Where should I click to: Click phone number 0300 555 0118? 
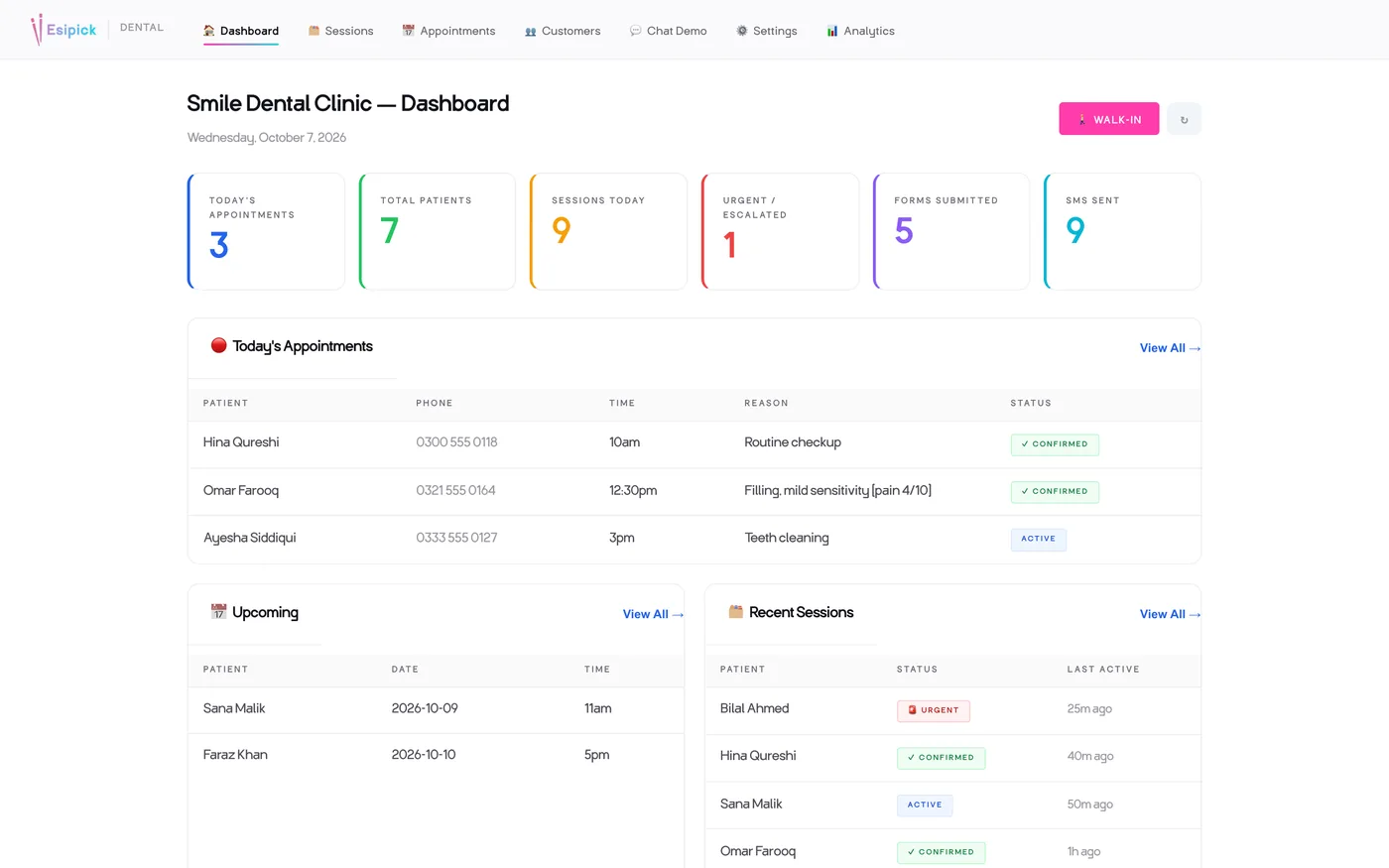(x=456, y=442)
